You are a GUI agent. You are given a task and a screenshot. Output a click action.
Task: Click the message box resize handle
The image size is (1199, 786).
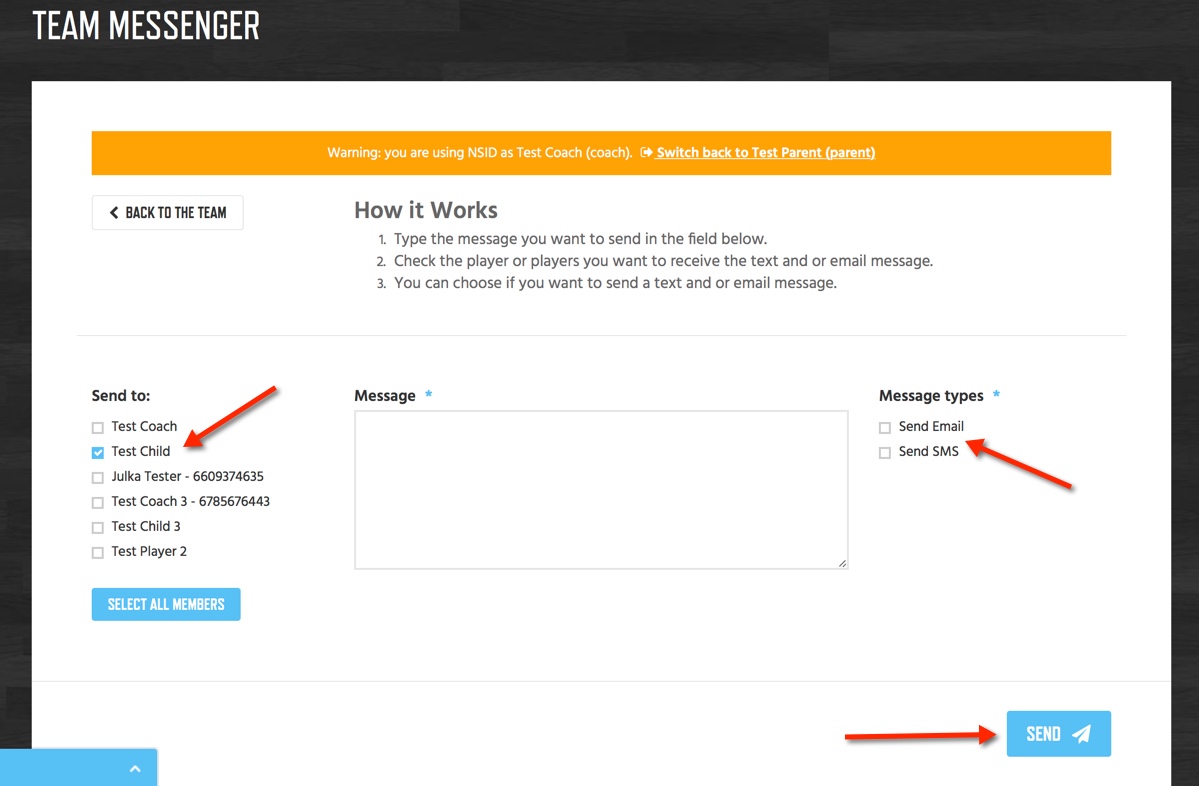click(x=842, y=564)
